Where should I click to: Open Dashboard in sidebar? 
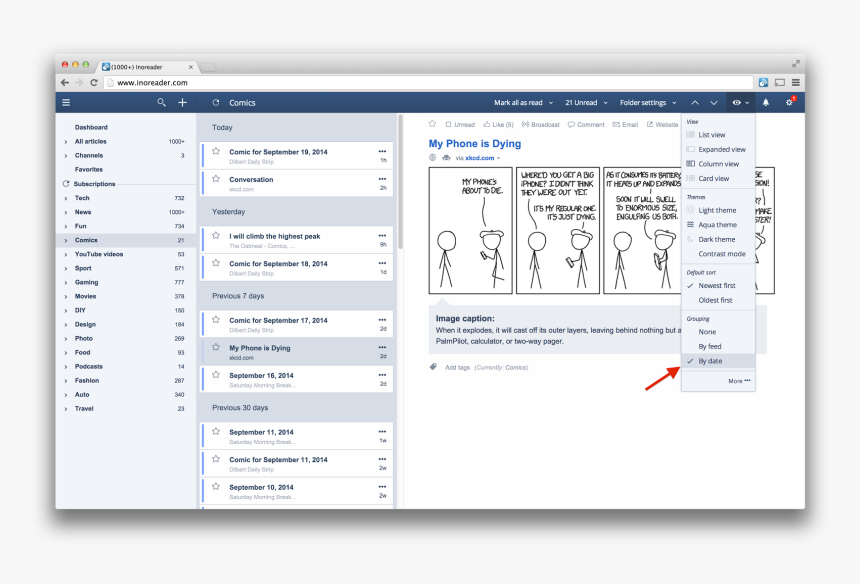point(91,127)
